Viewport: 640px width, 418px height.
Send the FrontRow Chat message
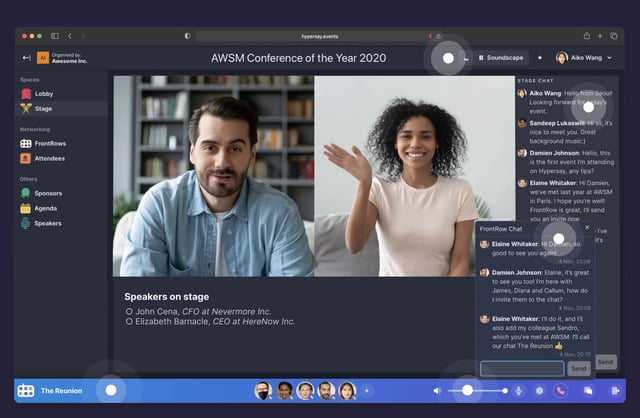579,369
